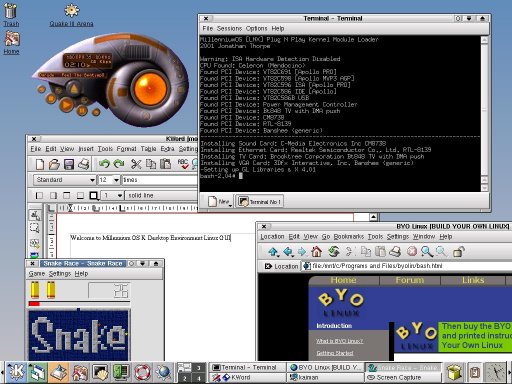Viewport: 512px width, 384px height.
Task: Toggle sticky on Snake Race window
Action: [x=131, y=263]
